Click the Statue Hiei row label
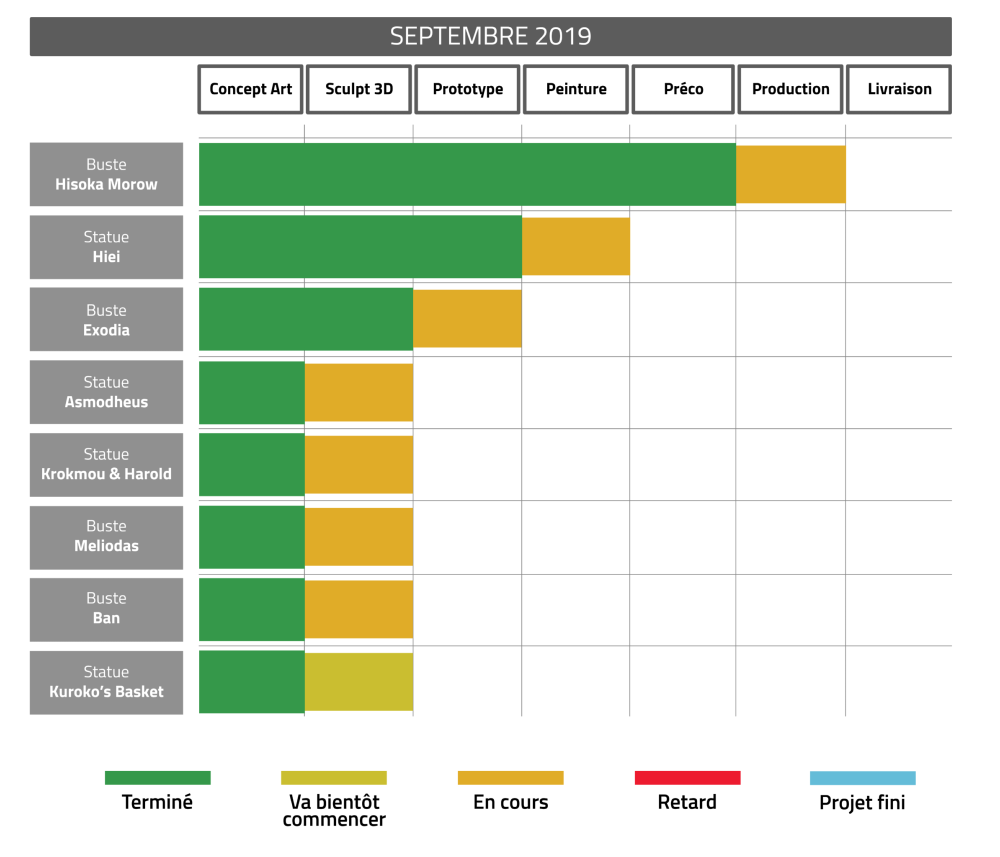Viewport: 1000px width, 857px height. coord(106,247)
